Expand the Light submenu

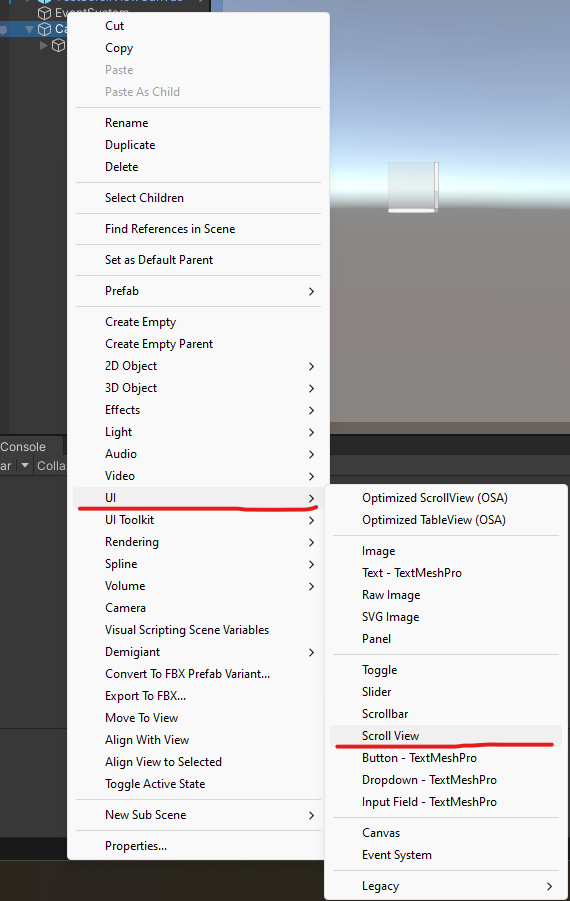point(198,432)
